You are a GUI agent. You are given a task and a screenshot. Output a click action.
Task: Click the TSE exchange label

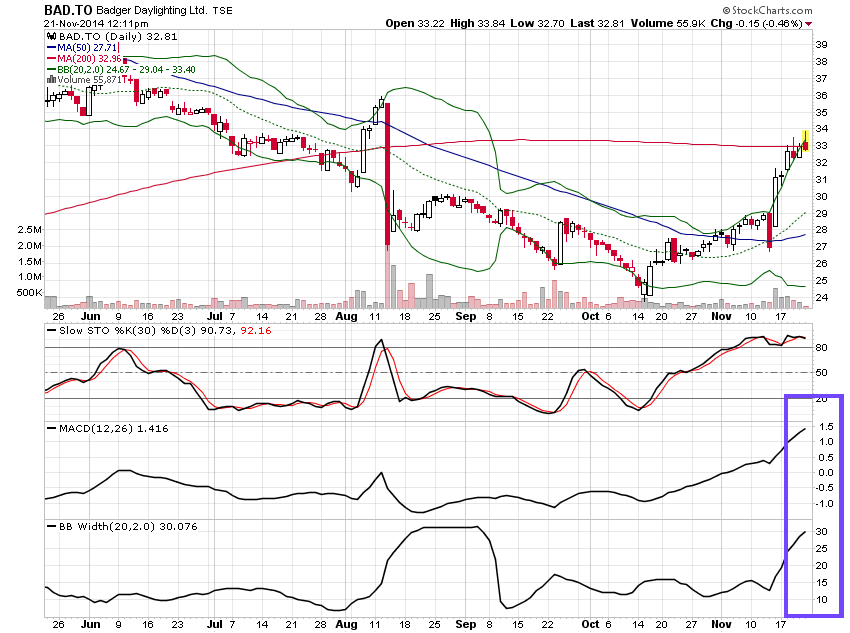point(222,10)
